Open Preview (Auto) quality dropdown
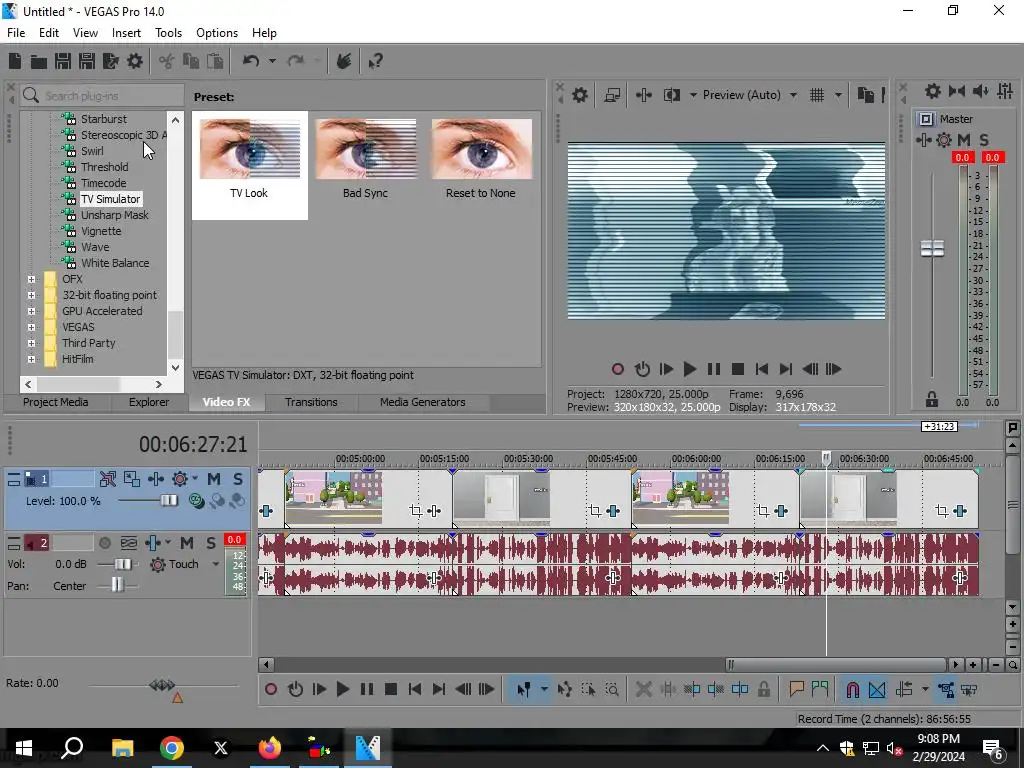1024x768 pixels. (x=793, y=95)
